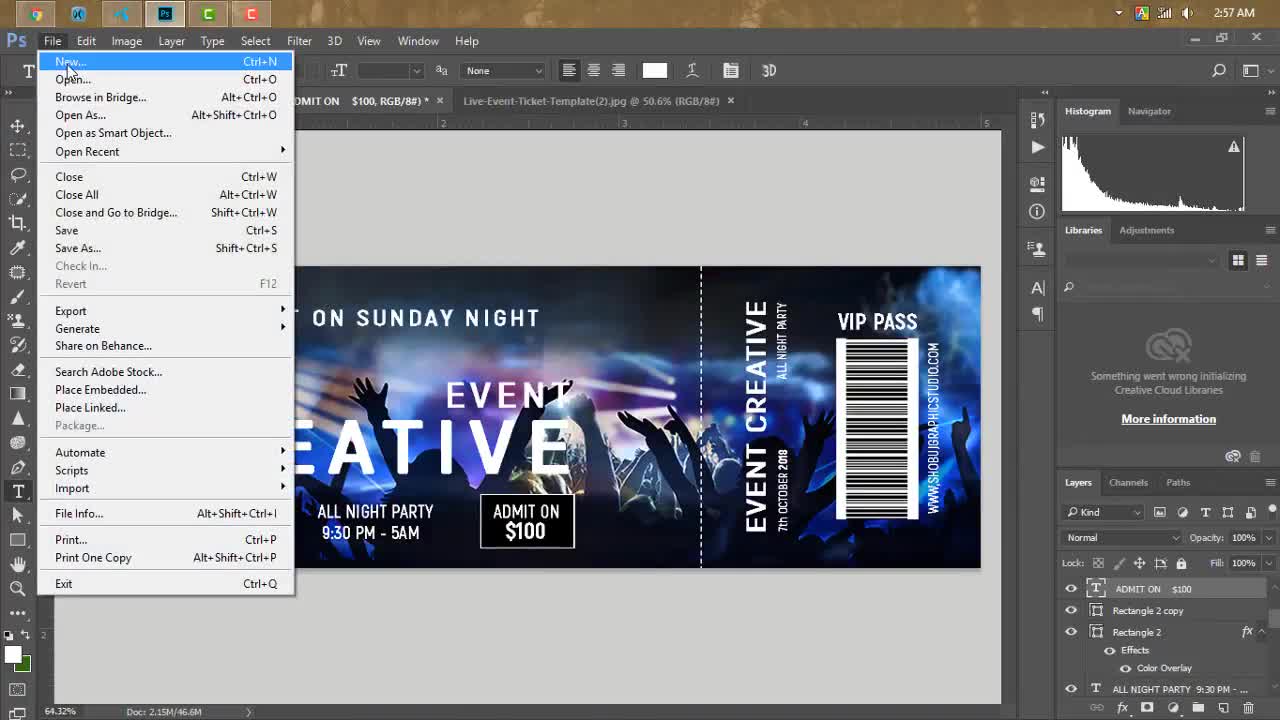Open the Actions panel play icon
The width and height of the screenshot is (1280, 720).
(1037, 147)
